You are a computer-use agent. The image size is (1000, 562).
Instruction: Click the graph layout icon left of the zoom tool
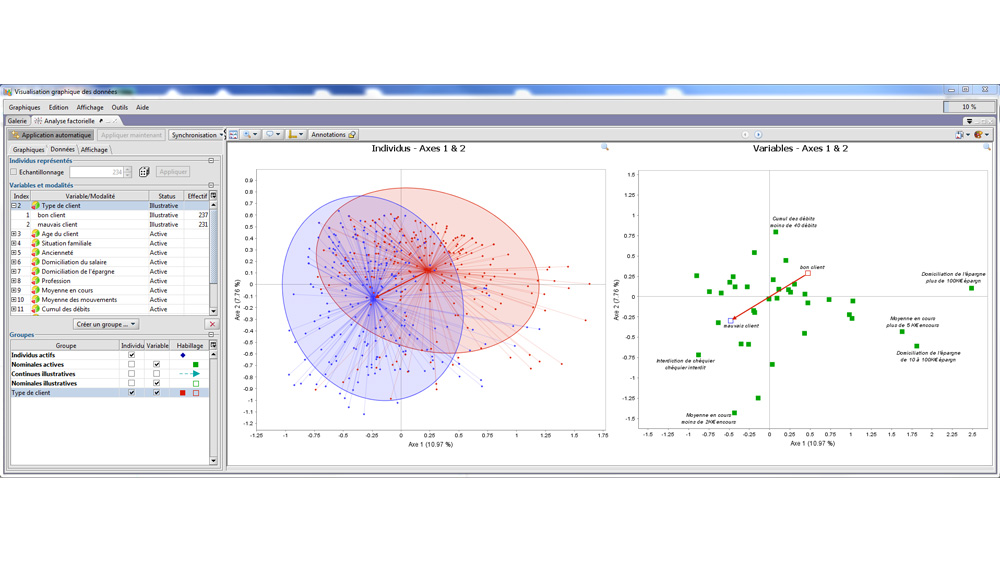(x=234, y=135)
